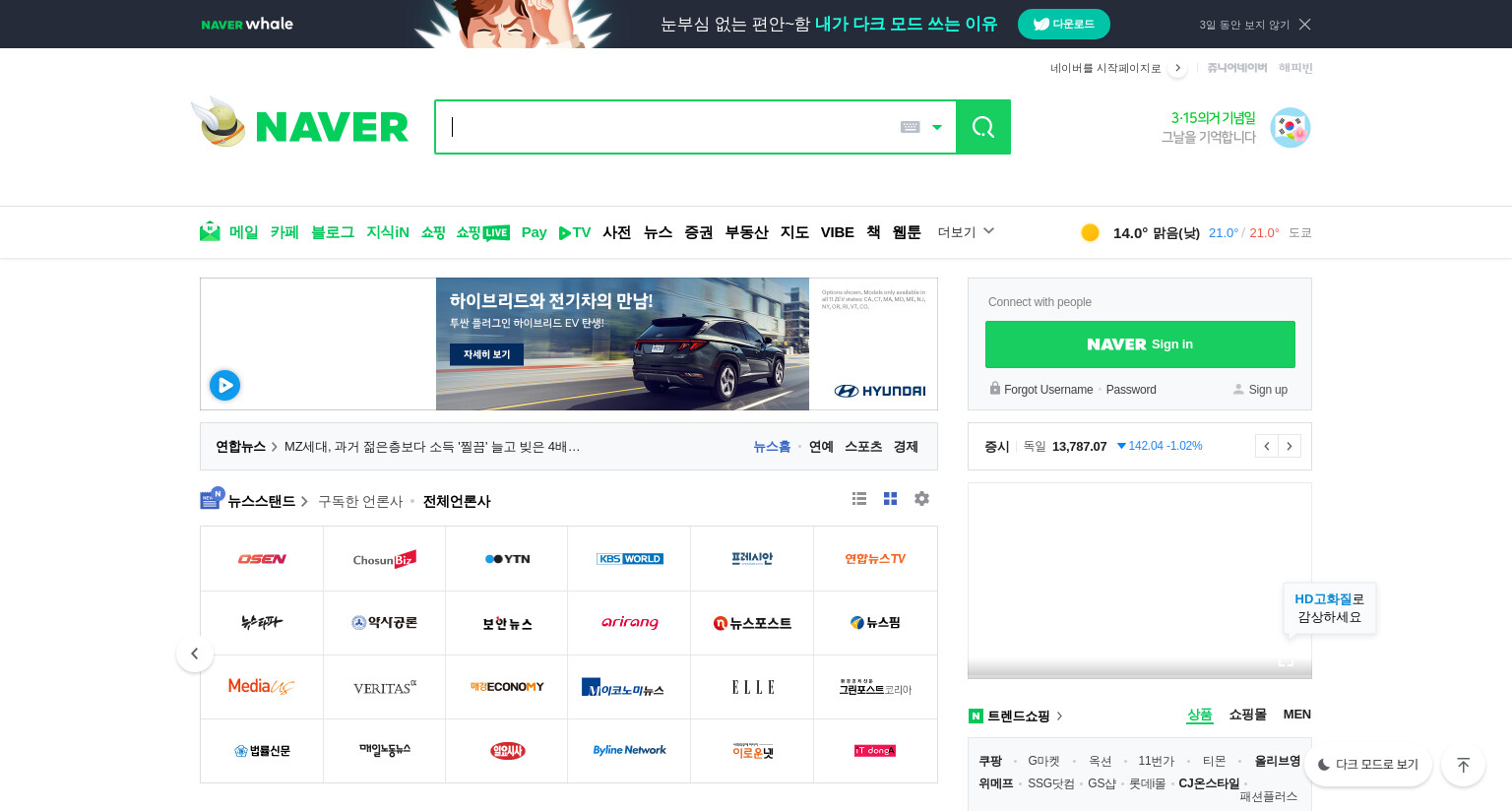Open VIBE menu item
Image resolution: width=1512 pixels, height=811 pixels.
click(x=838, y=232)
